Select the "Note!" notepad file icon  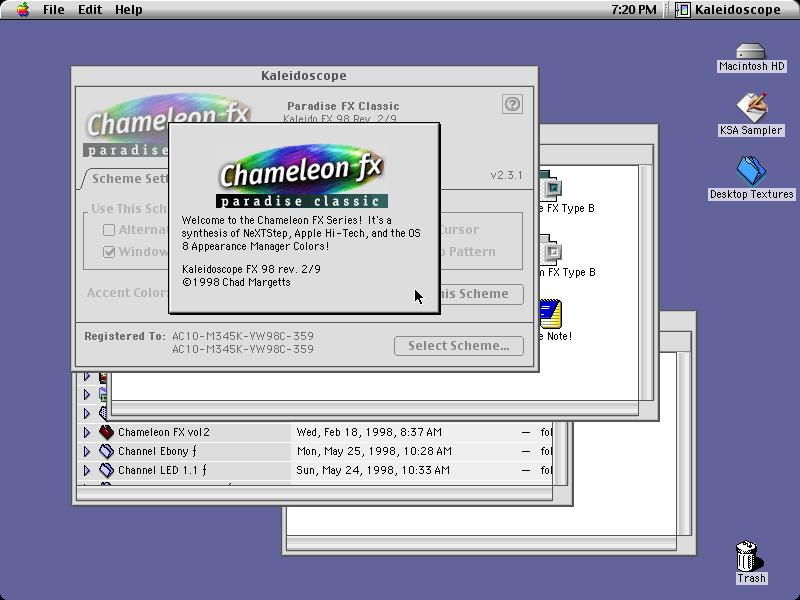pyautogui.click(x=551, y=314)
